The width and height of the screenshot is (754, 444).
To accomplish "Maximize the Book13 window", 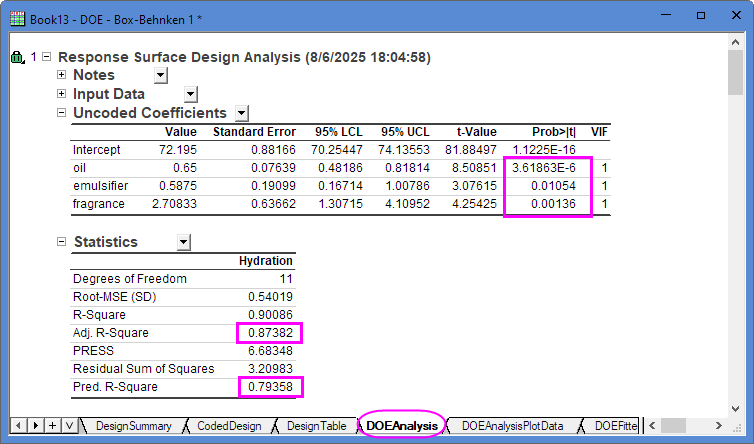I will click(701, 15).
